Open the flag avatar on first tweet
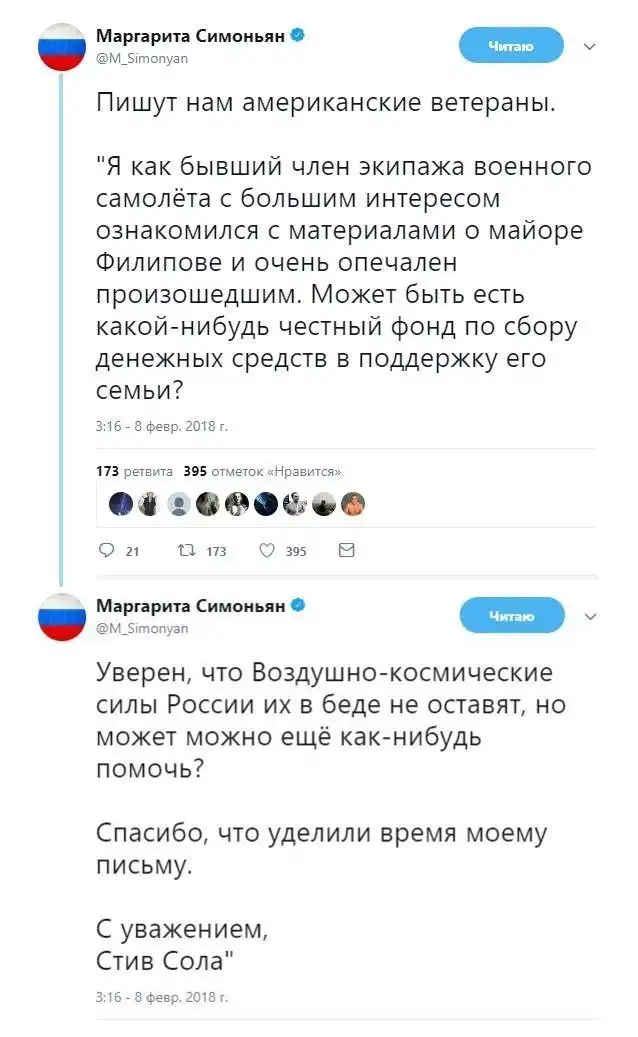Image resolution: width=638 pixels, height=1037 pixels. click(62, 46)
